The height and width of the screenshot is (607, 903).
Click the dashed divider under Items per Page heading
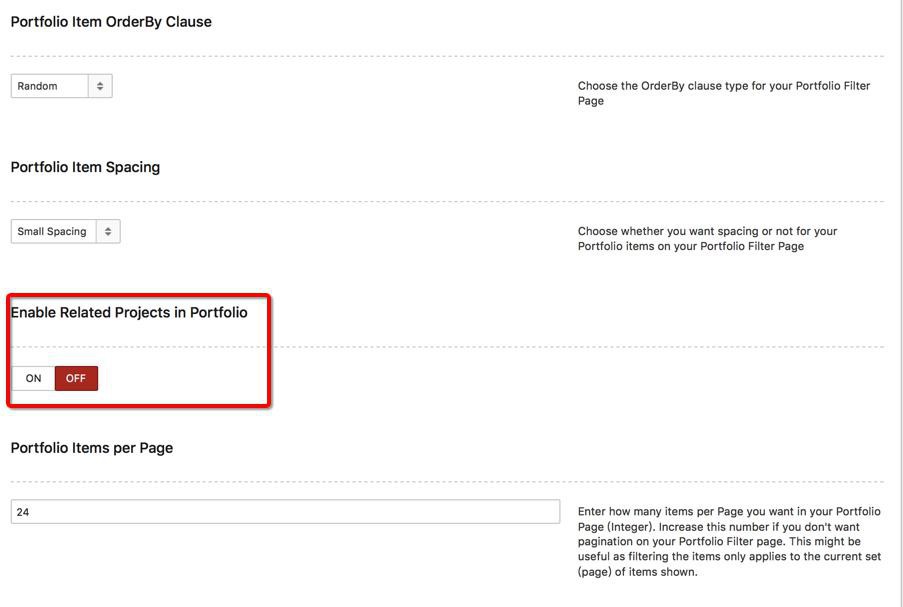pyautogui.click(x=447, y=481)
